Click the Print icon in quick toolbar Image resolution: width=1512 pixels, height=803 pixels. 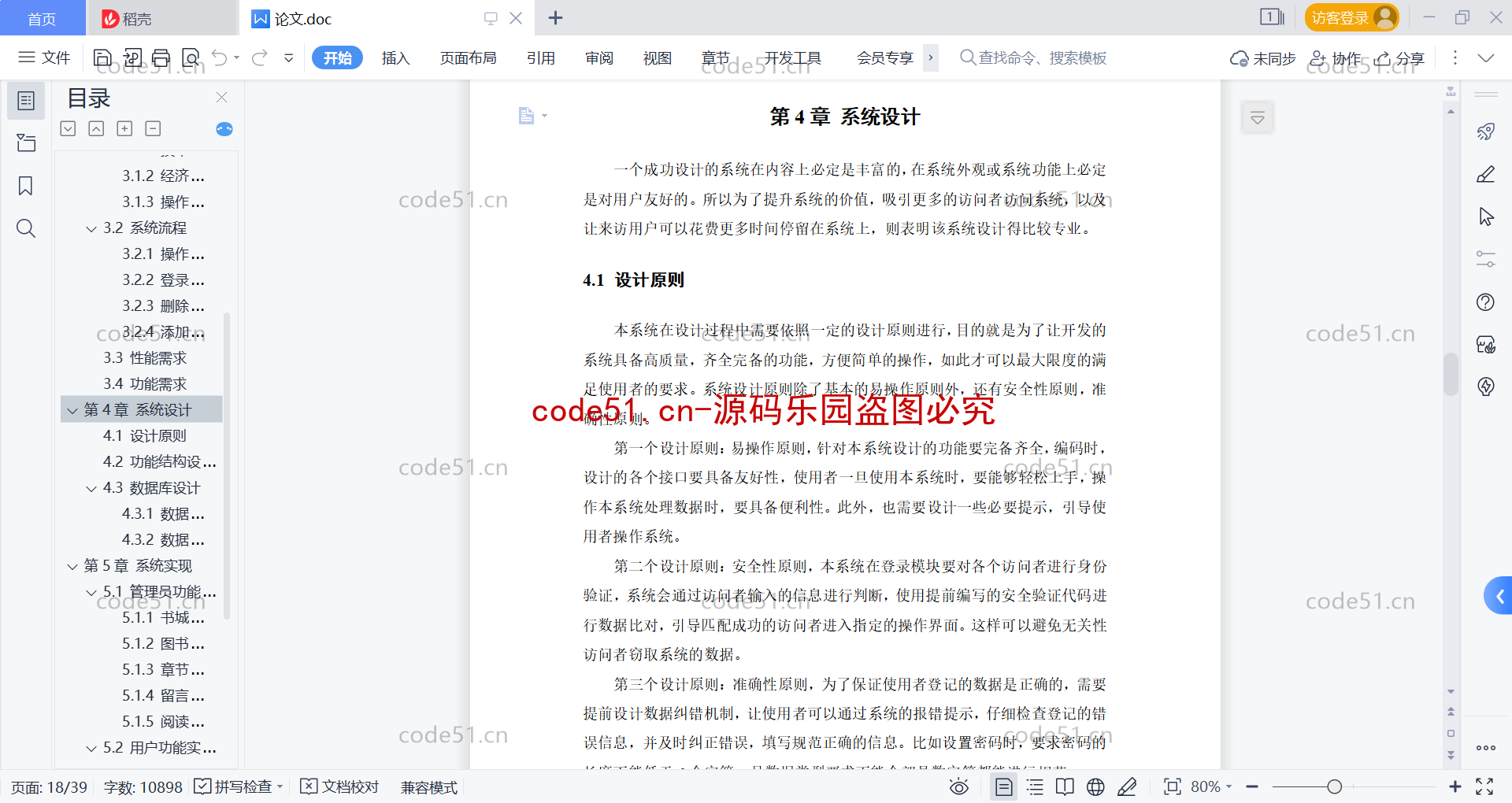click(x=161, y=57)
